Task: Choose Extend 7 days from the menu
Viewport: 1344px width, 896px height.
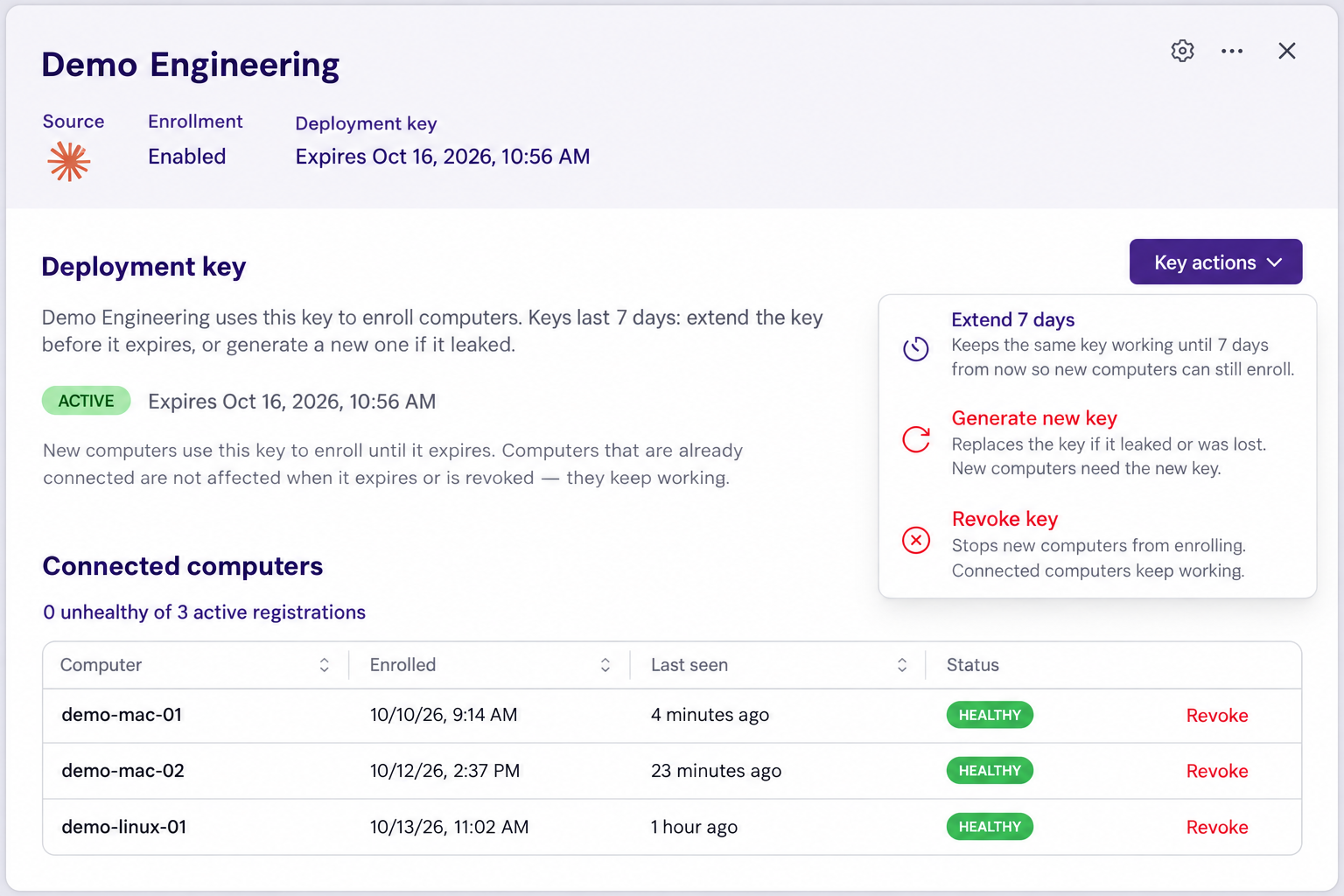Action: [1098, 344]
